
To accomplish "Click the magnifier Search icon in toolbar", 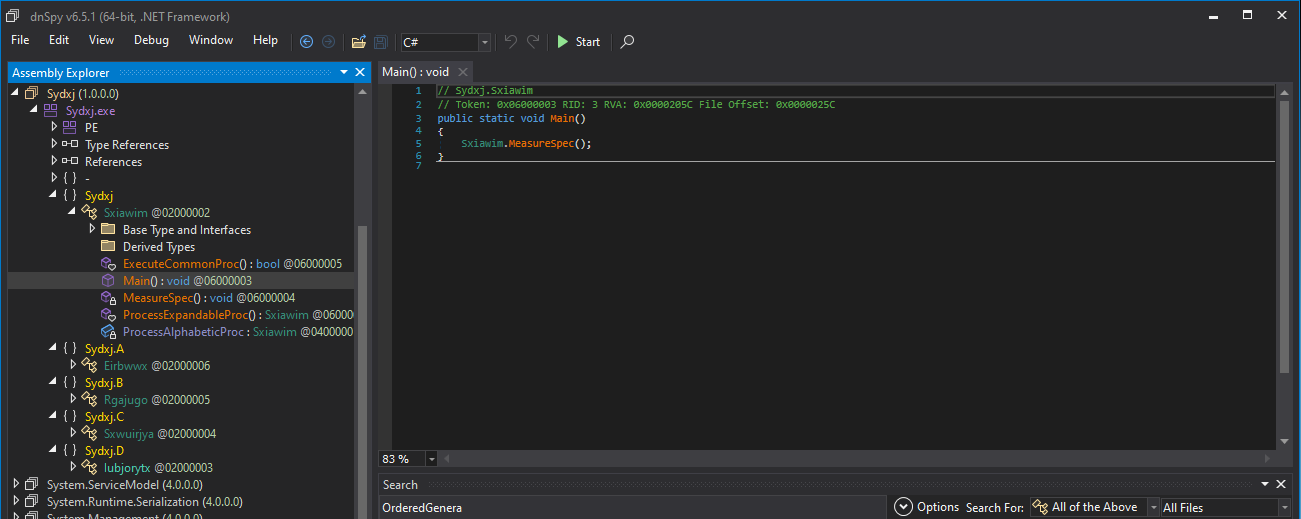I will coord(627,42).
